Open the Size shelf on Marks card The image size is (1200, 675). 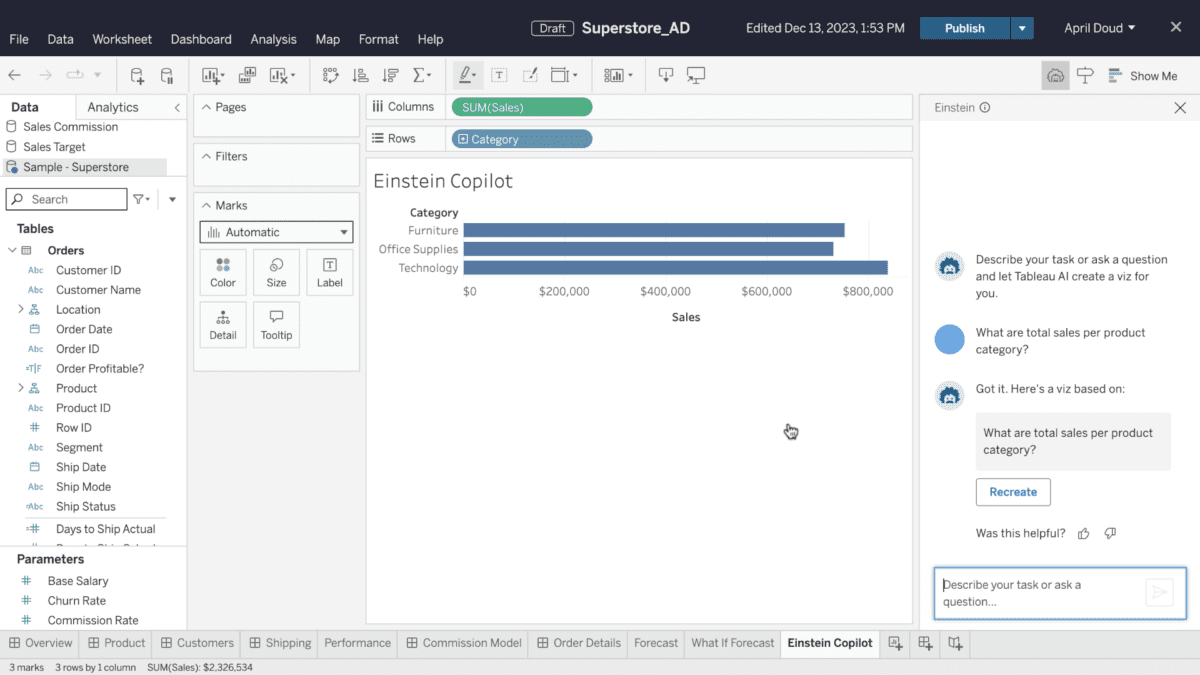pos(276,271)
